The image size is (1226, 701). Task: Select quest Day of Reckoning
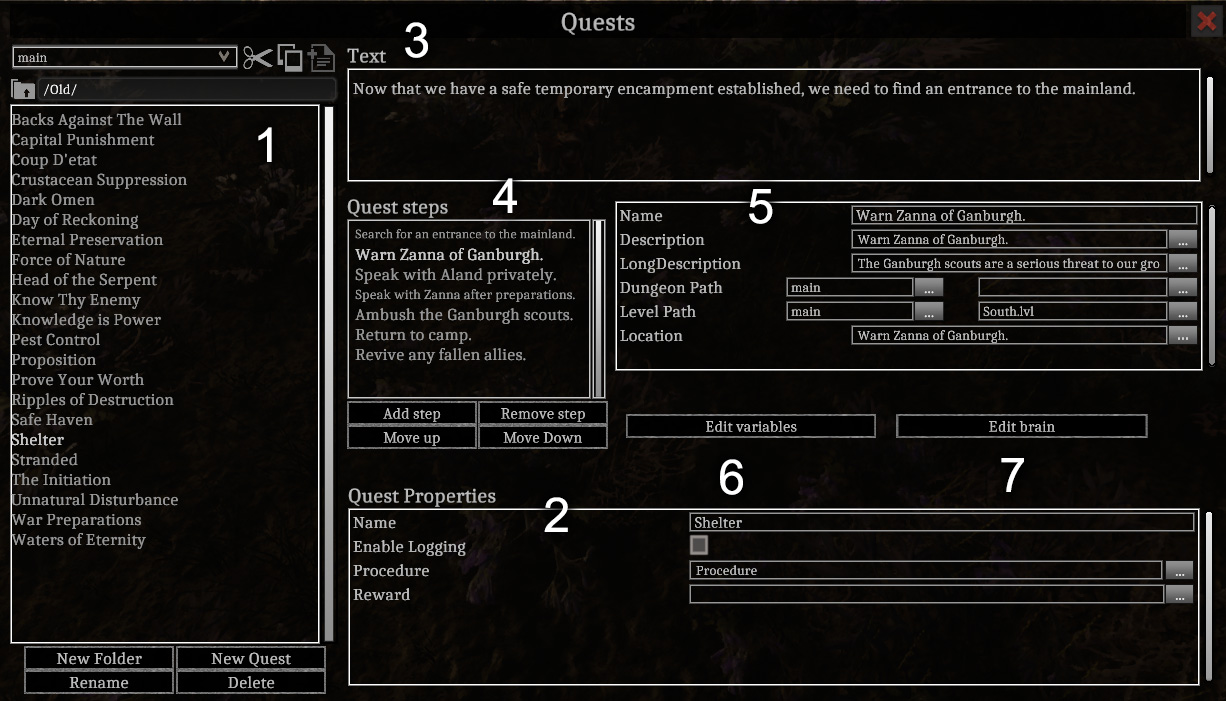pyautogui.click(x=75, y=220)
